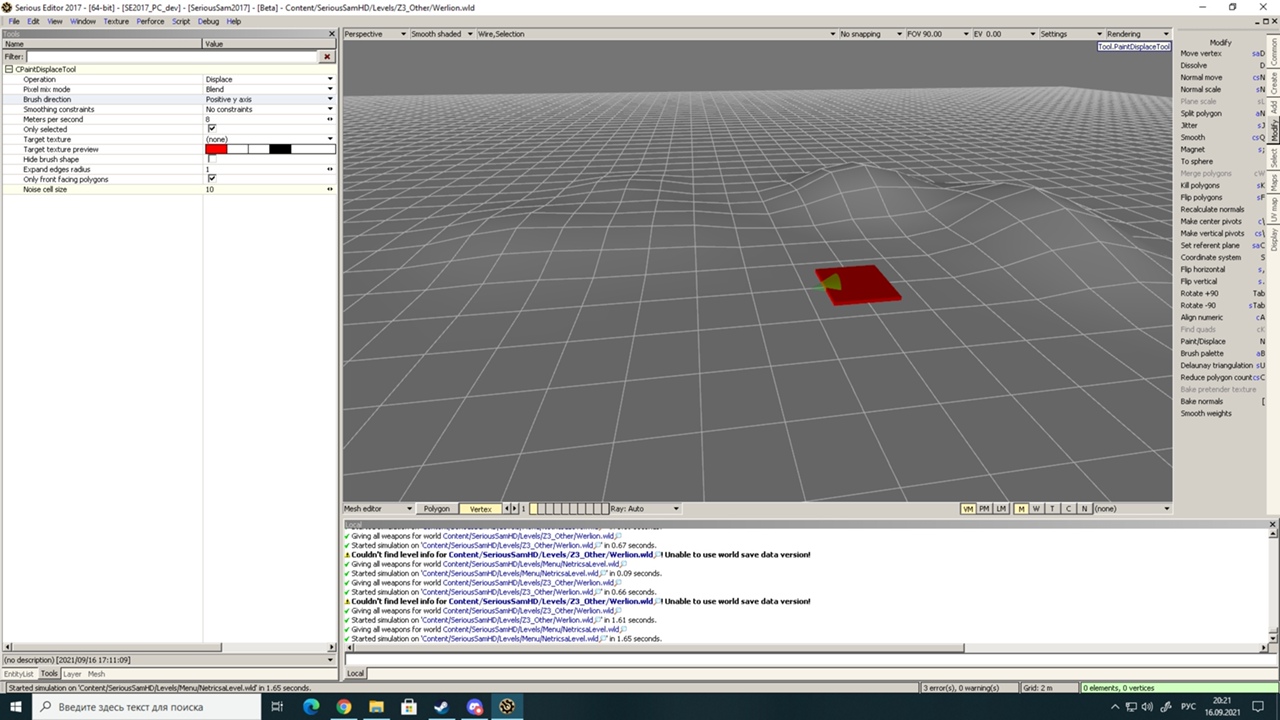1280x720 pixels.
Task: Click the Move vertex command
Action: click(x=1222, y=53)
